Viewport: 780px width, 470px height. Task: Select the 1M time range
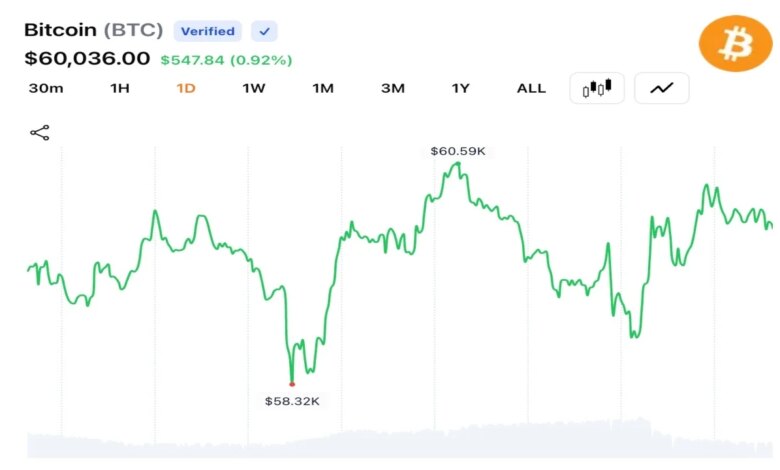tap(323, 89)
